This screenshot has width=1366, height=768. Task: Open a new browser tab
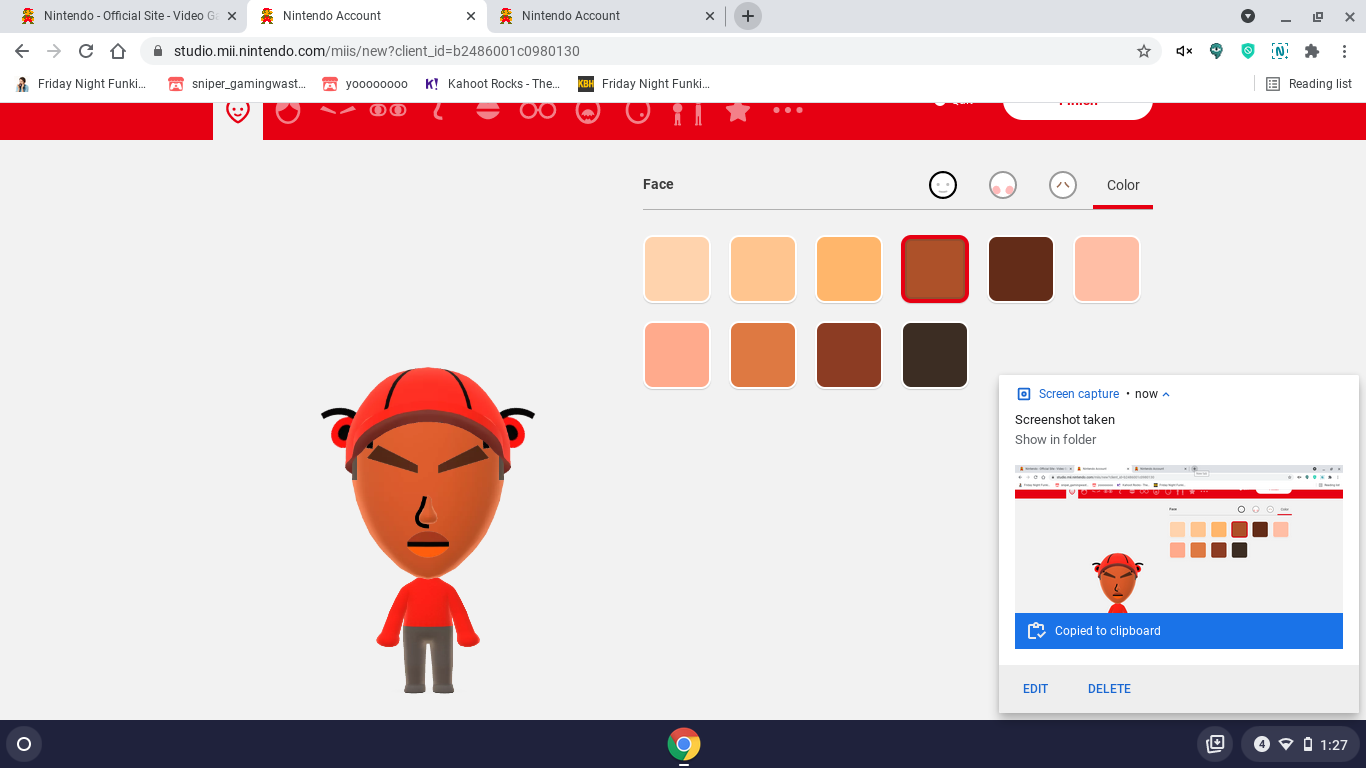coord(748,16)
